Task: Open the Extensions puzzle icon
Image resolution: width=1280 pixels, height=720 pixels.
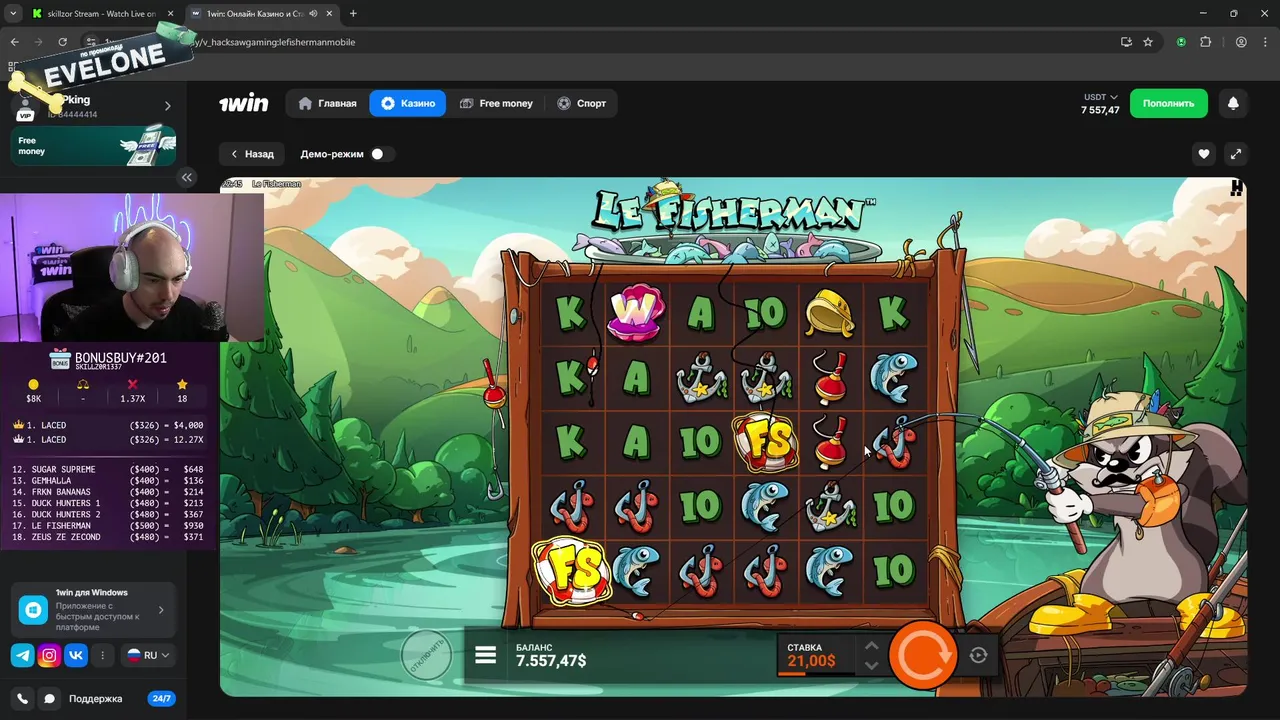Action: point(1205,42)
